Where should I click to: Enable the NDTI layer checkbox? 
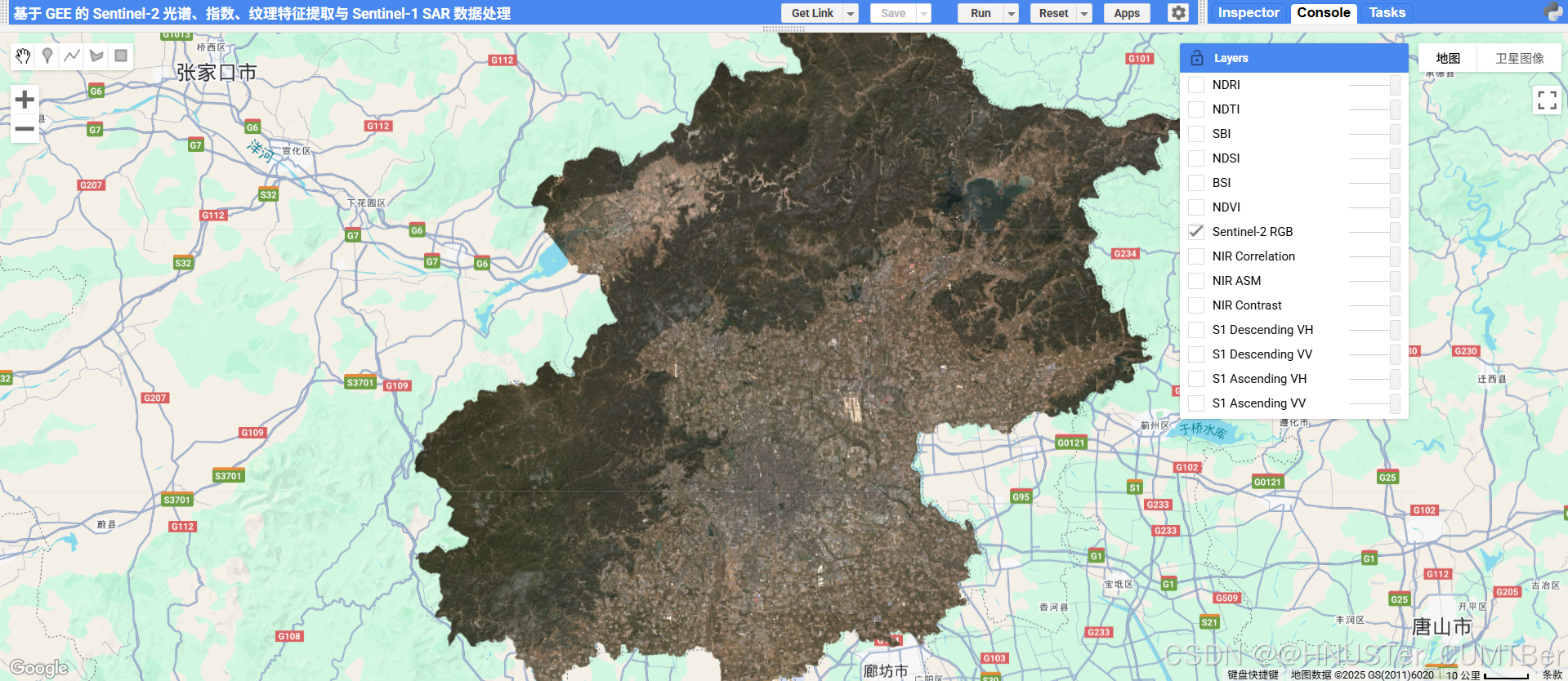pos(1196,109)
